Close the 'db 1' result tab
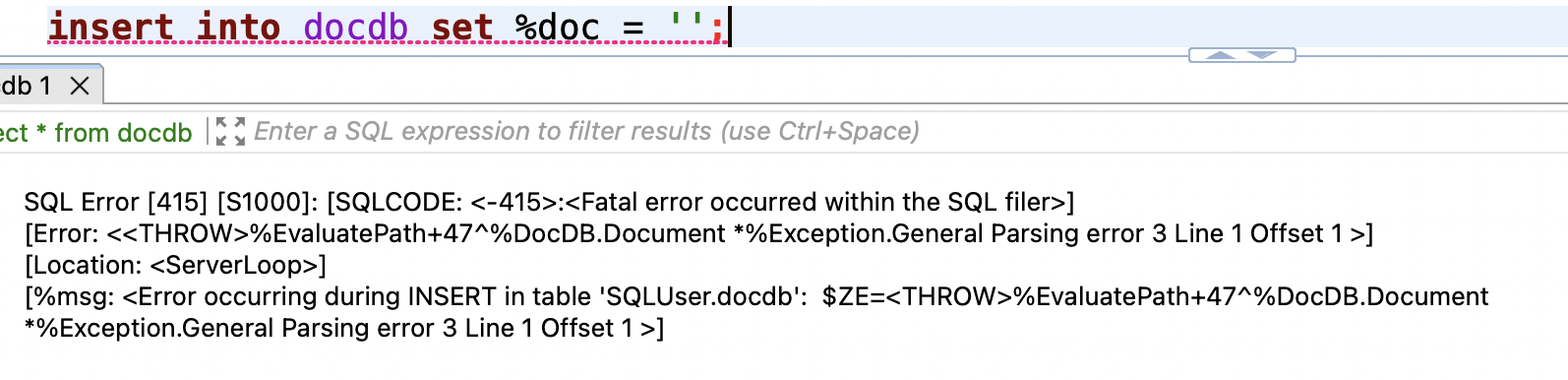Viewport: 1568px width, 380px height. [x=80, y=87]
